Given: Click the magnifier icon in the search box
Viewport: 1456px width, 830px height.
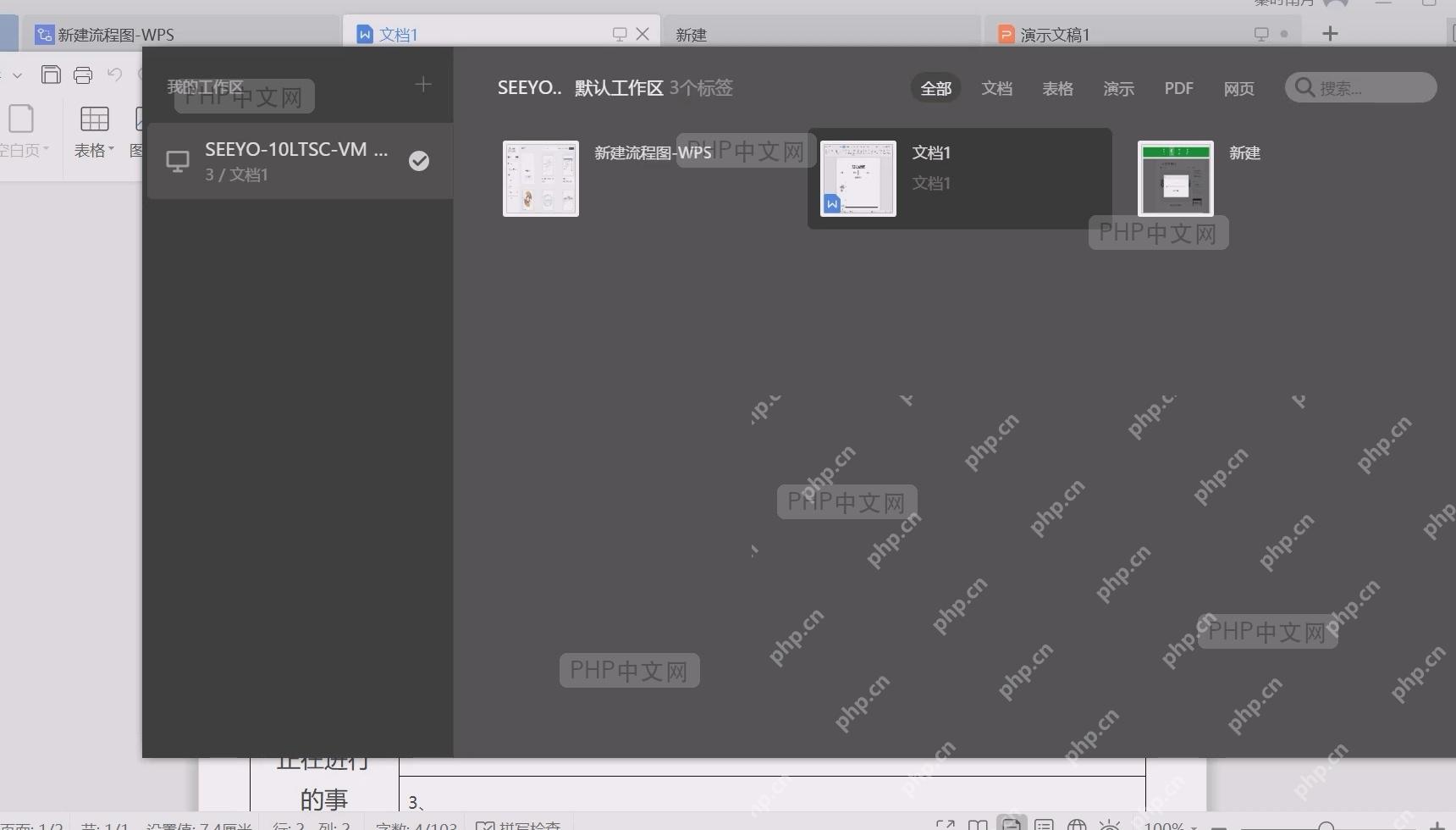Looking at the screenshot, I should tap(1304, 87).
